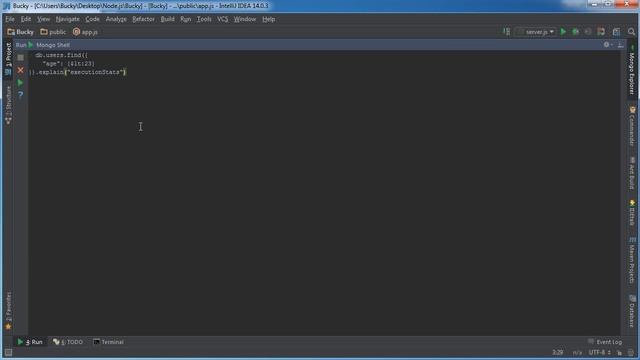The image size is (640, 360).
Task: Select app.js breadcrumb
Action: 85,32
